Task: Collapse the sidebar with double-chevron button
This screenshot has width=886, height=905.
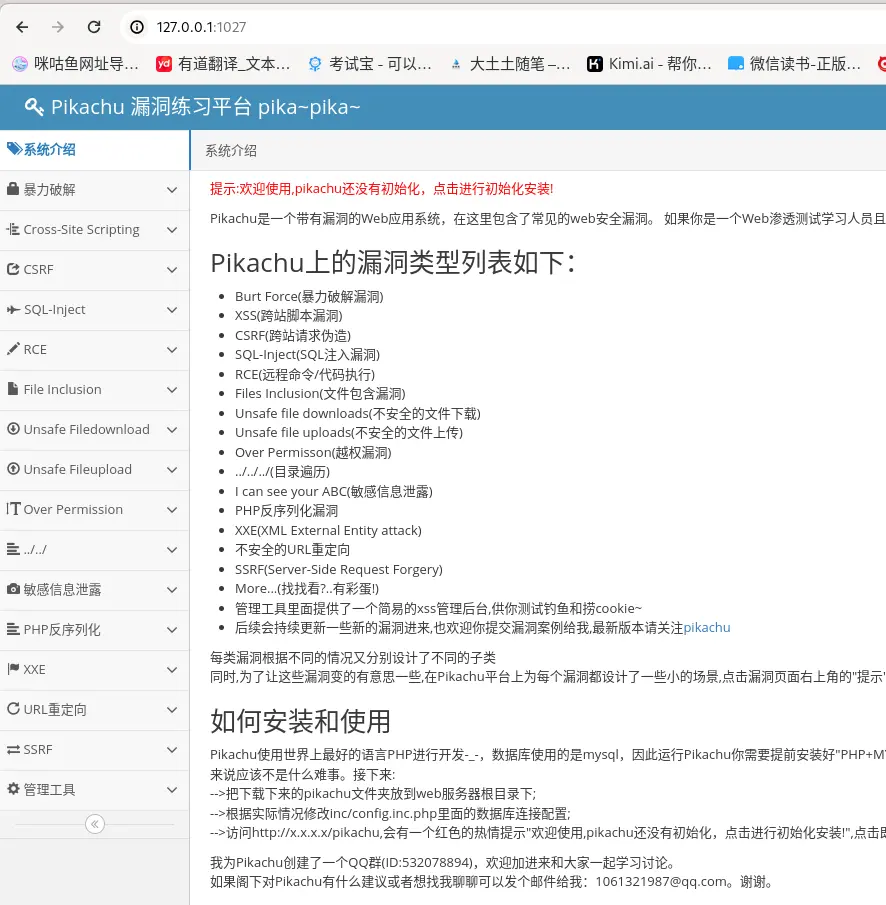Action: (95, 824)
